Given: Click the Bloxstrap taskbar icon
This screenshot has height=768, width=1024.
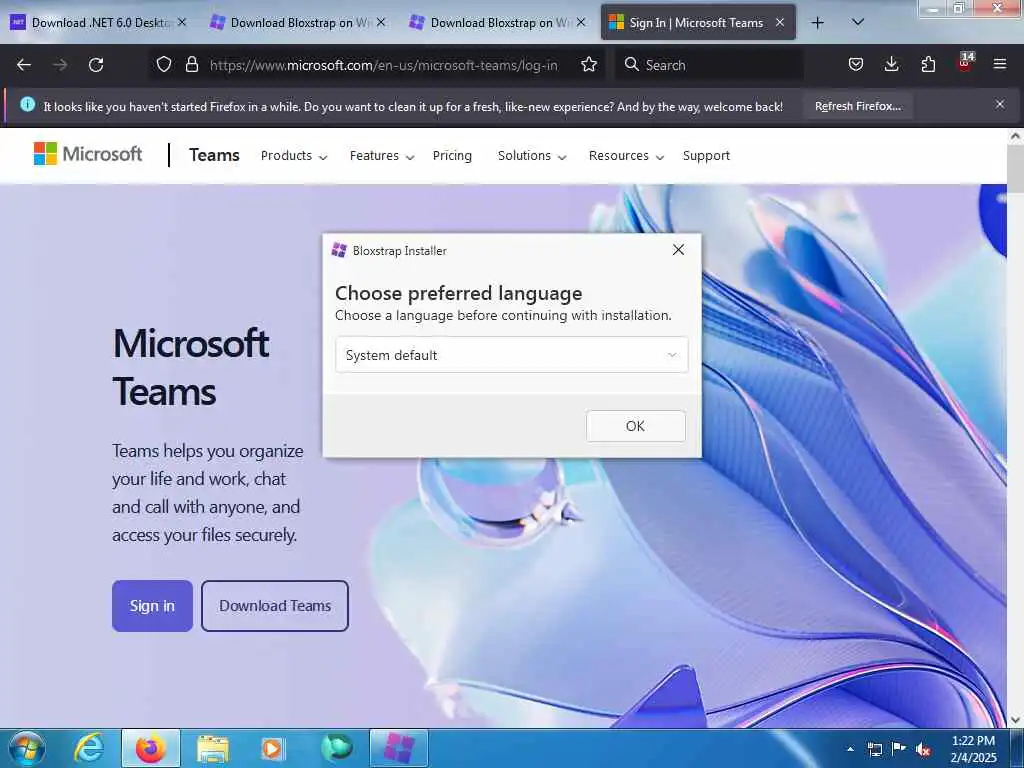Looking at the screenshot, I should pos(399,748).
